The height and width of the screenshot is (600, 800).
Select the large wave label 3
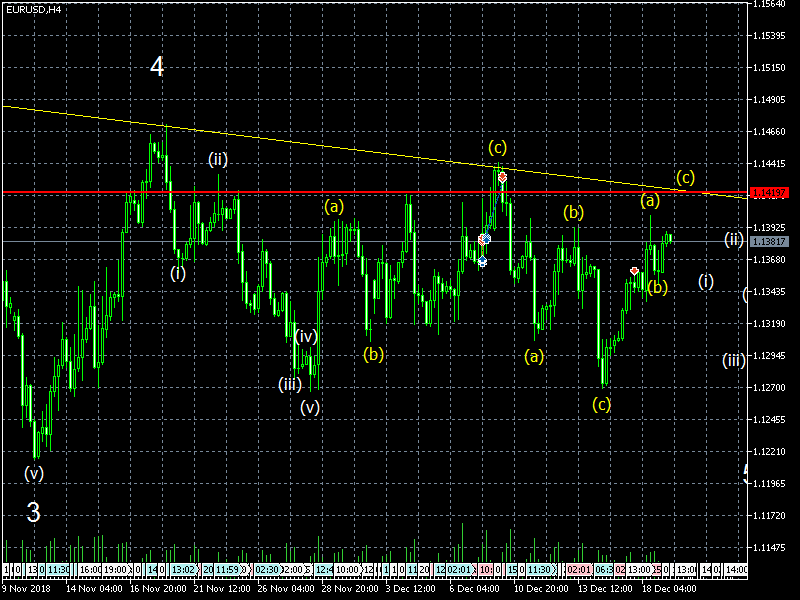click(33, 512)
